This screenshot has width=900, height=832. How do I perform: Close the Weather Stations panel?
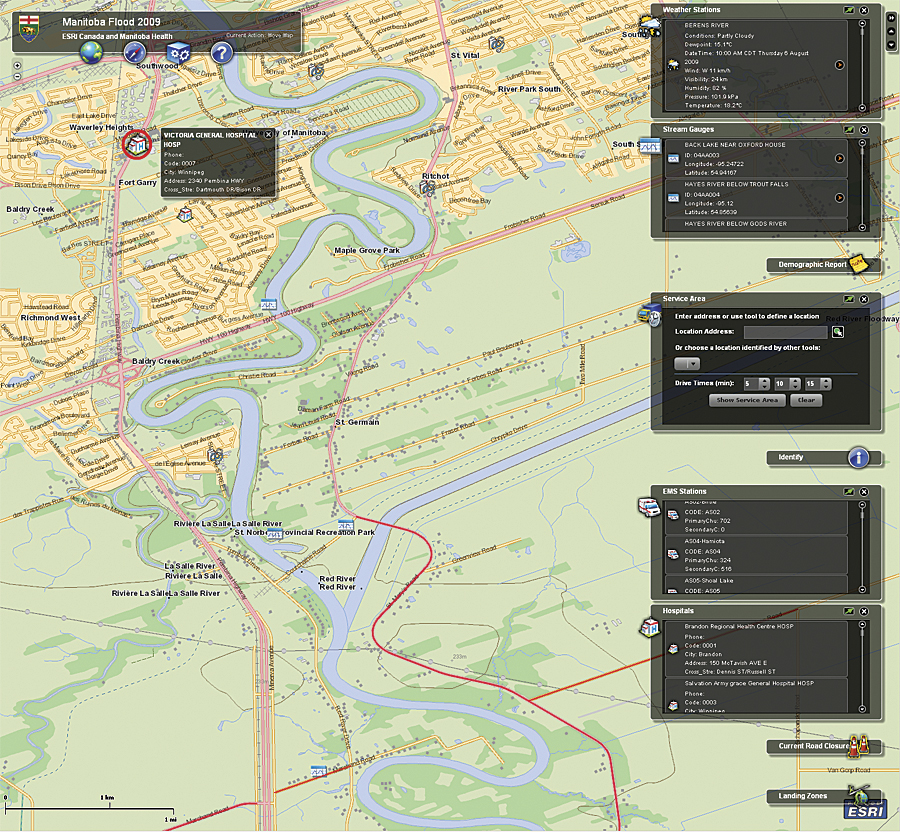[x=864, y=10]
